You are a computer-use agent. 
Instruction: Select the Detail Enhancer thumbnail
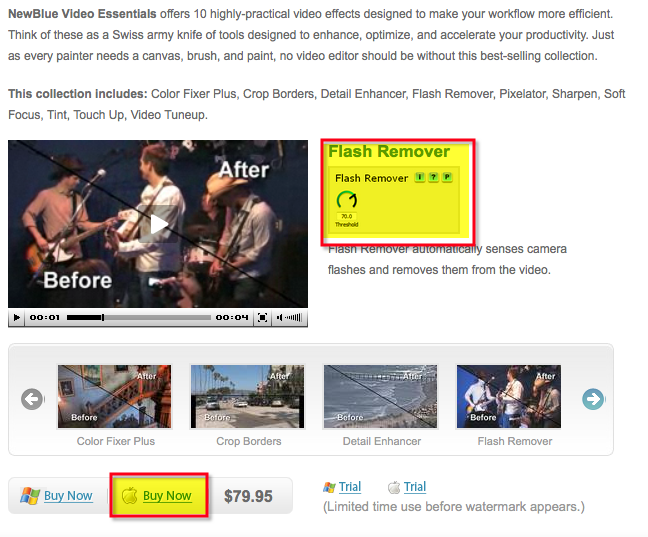pos(381,396)
